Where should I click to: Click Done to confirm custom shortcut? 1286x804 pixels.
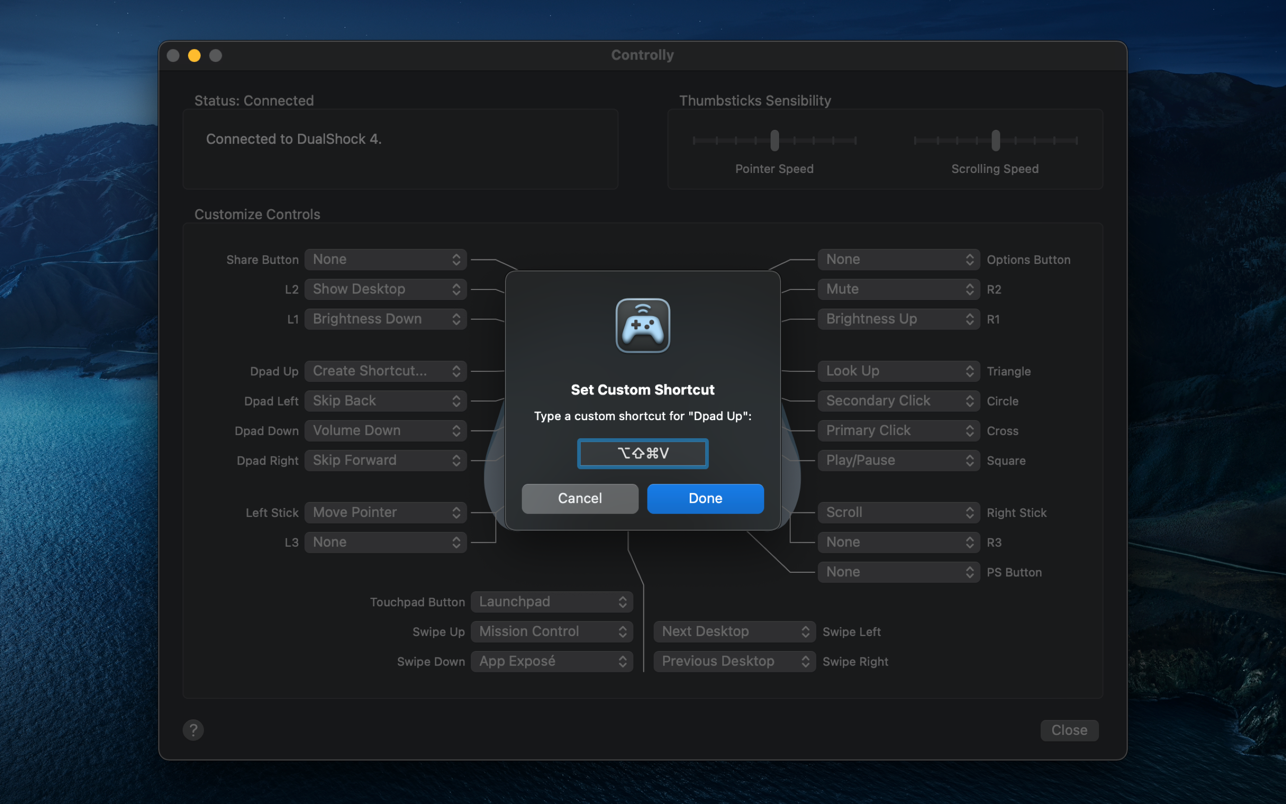tap(705, 498)
